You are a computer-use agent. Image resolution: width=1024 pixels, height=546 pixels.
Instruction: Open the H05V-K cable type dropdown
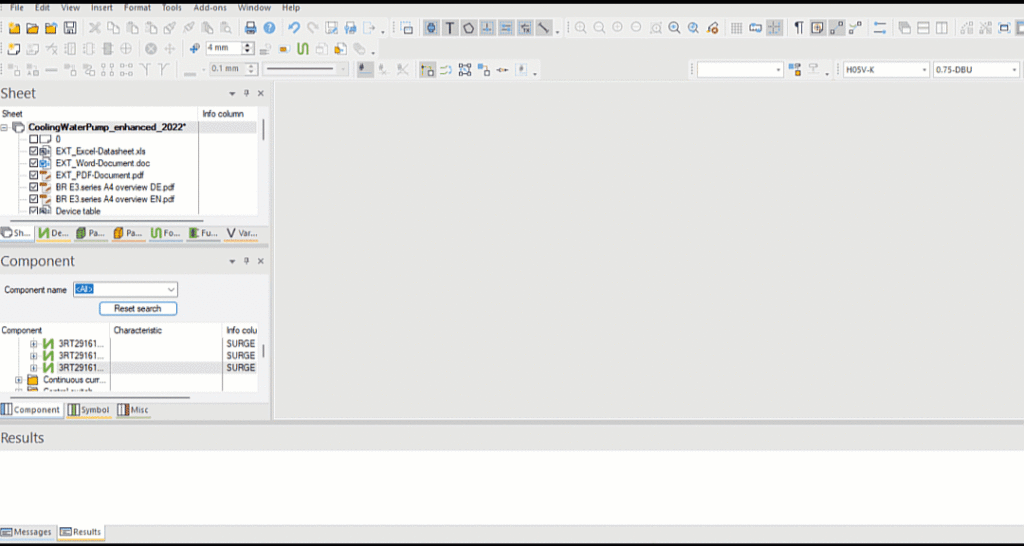924,70
